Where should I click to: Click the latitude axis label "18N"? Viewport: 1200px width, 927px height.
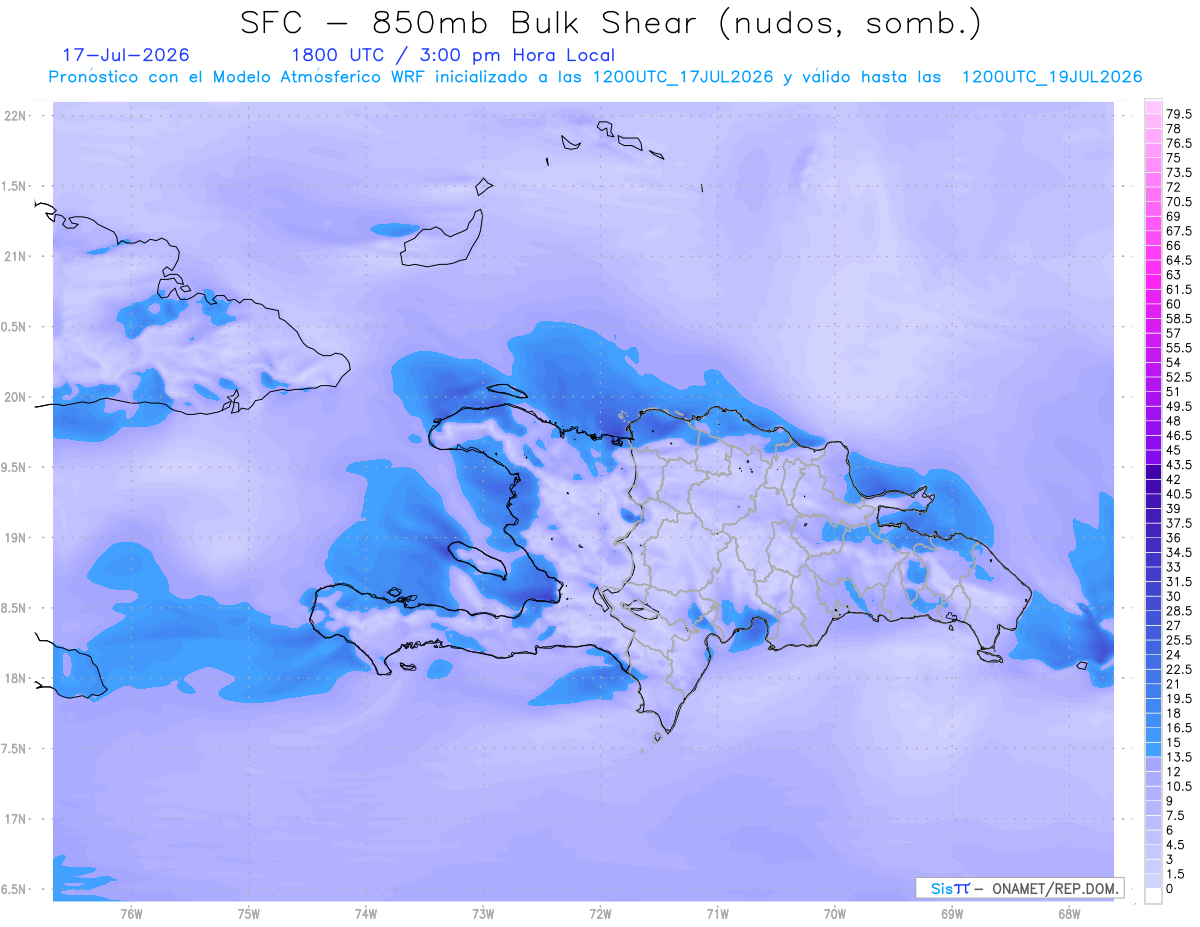point(15,679)
